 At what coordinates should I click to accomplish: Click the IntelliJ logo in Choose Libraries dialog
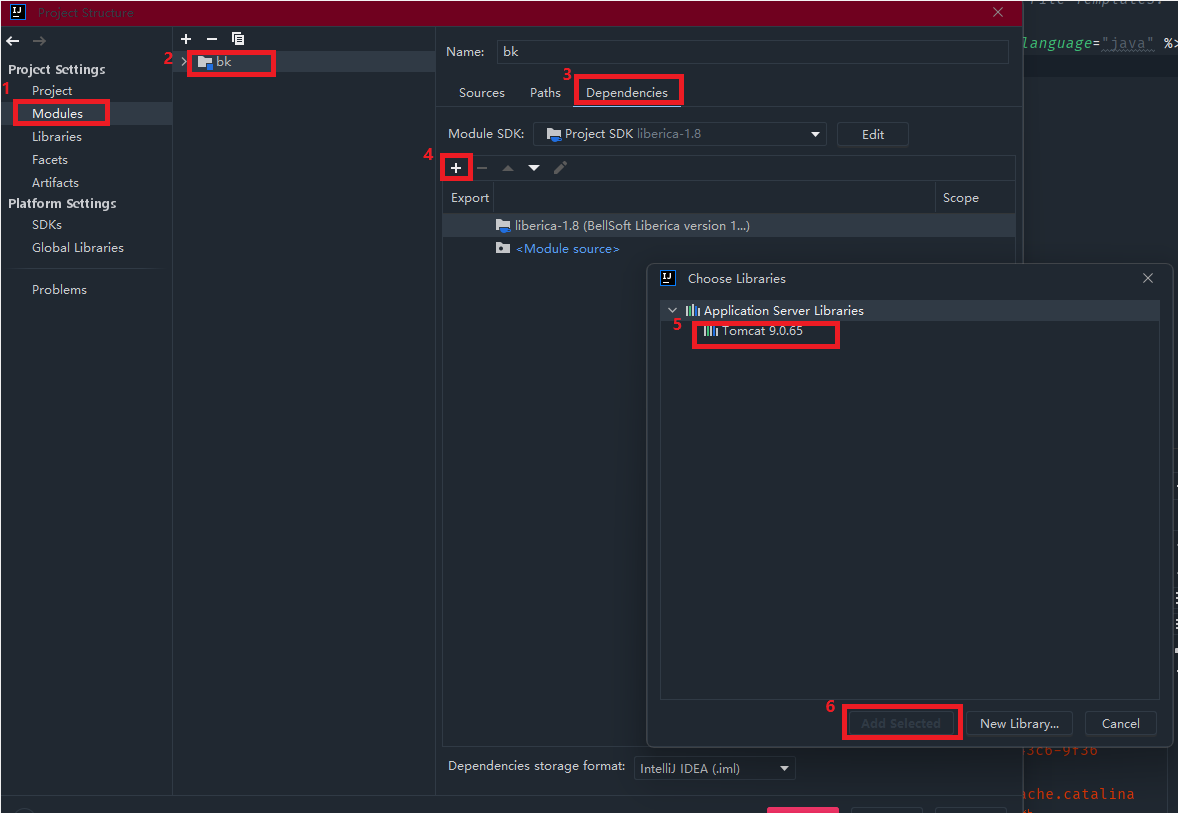tap(667, 278)
